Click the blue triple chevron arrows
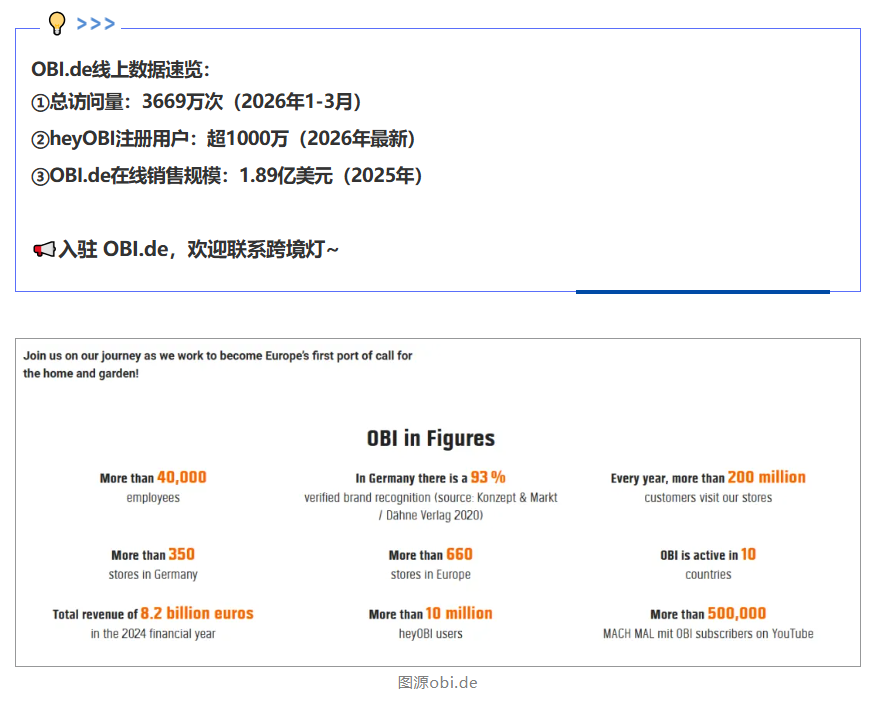This screenshot has height=701, width=879. [96, 24]
